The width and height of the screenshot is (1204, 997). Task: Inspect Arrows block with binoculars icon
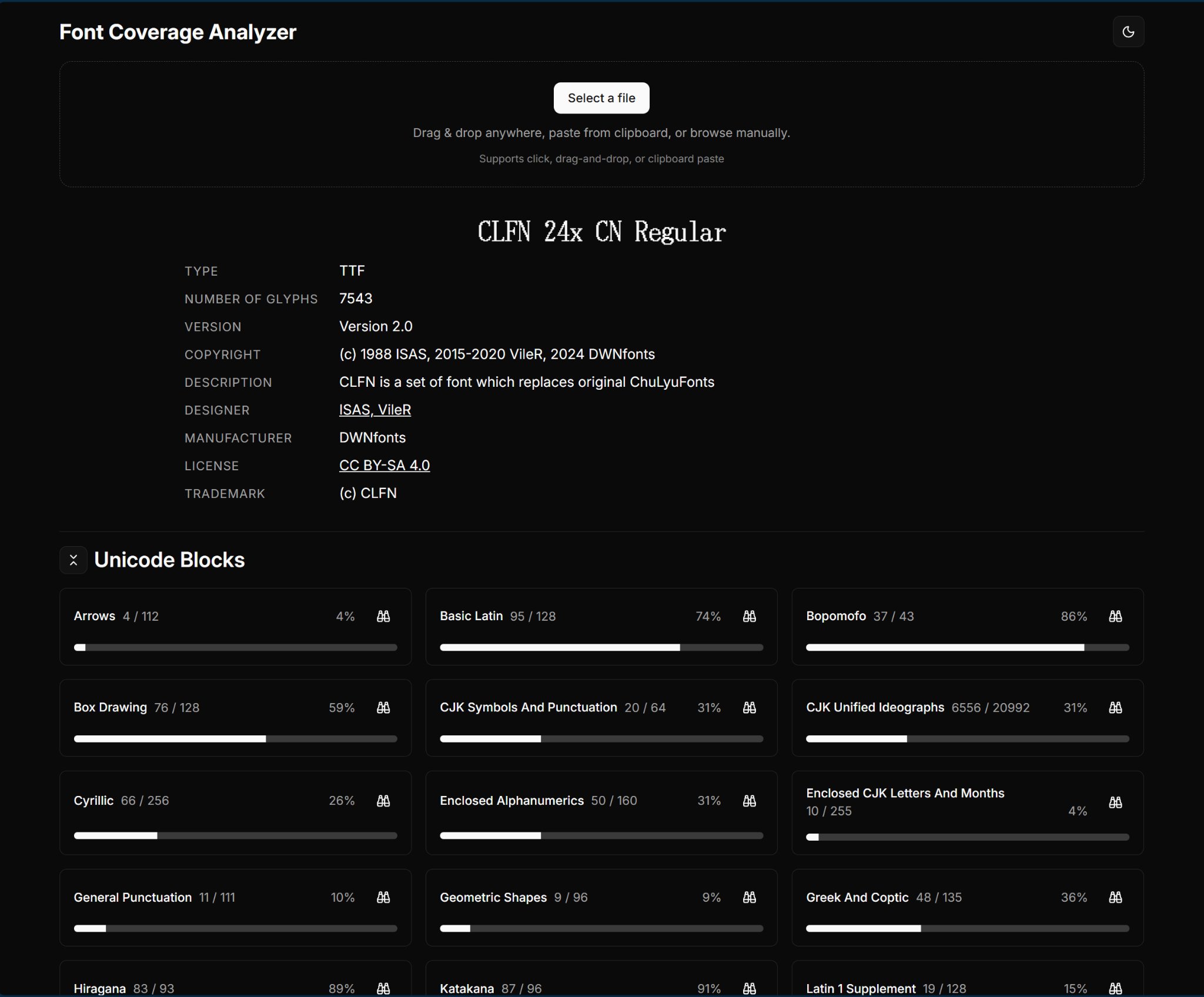pyautogui.click(x=383, y=616)
